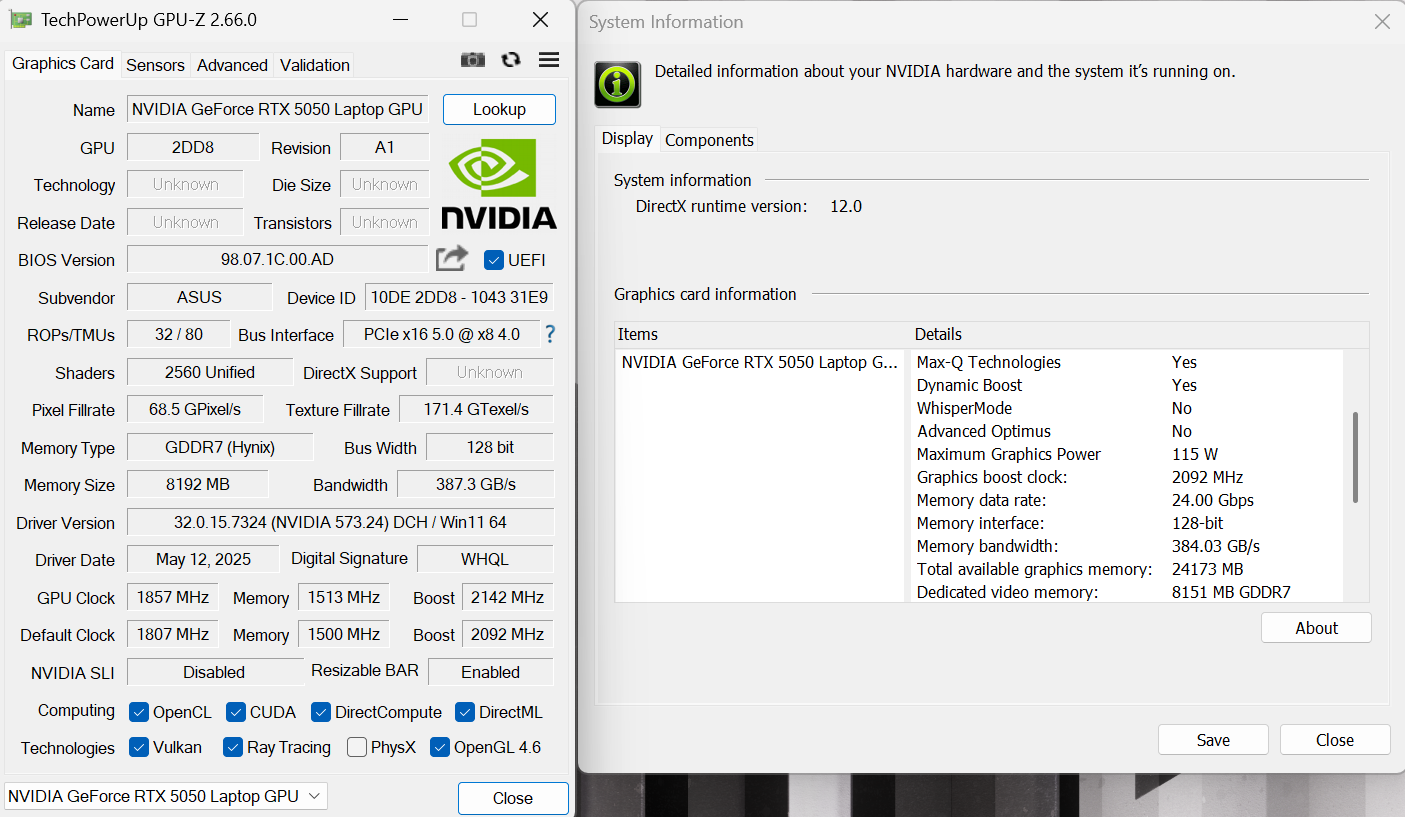Screen dimensions: 1405x817
Task: Click the Driver Version field
Action: click(339, 522)
